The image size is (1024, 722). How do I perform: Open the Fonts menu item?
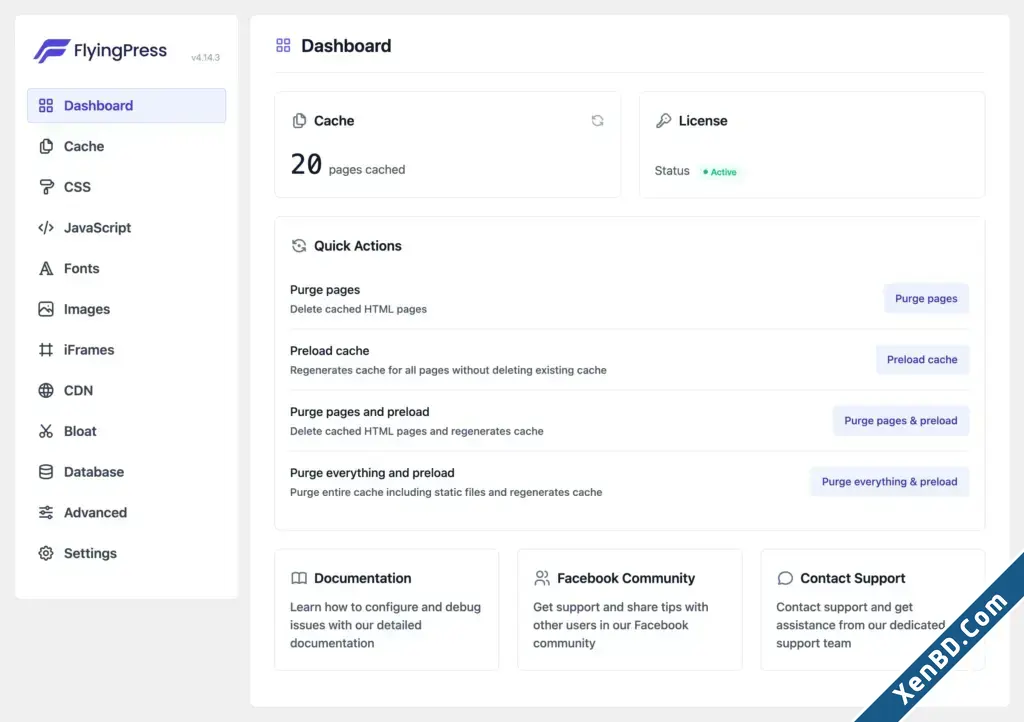[x=127, y=268]
